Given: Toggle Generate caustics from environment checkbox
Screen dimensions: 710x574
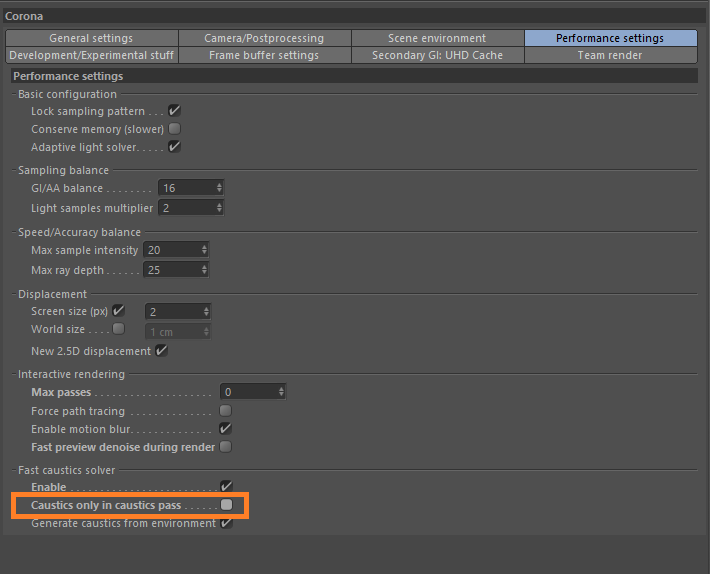Looking at the screenshot, I should (226, 523).
